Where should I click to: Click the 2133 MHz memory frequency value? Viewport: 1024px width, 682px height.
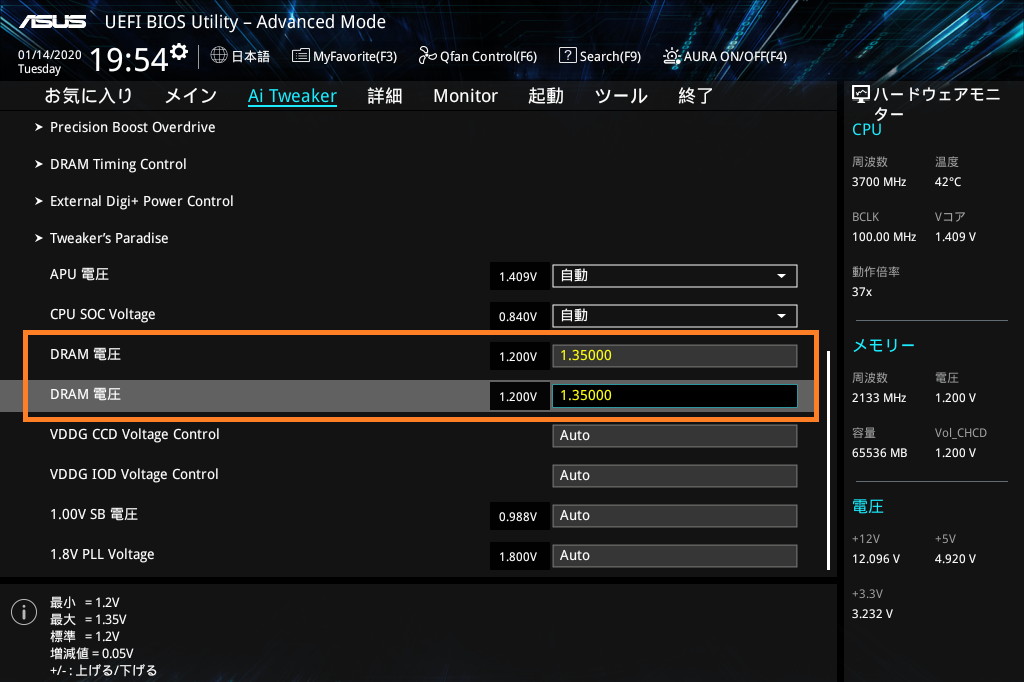click(x=879, y=398)
